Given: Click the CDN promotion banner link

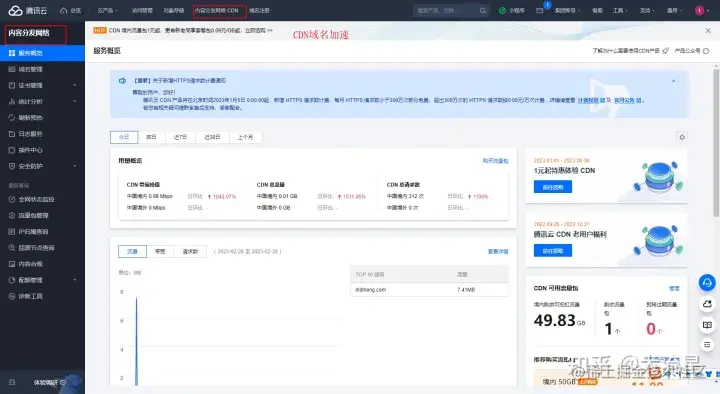Looking at the screenshot, I should pyautogui.click(x=191, y=30).
